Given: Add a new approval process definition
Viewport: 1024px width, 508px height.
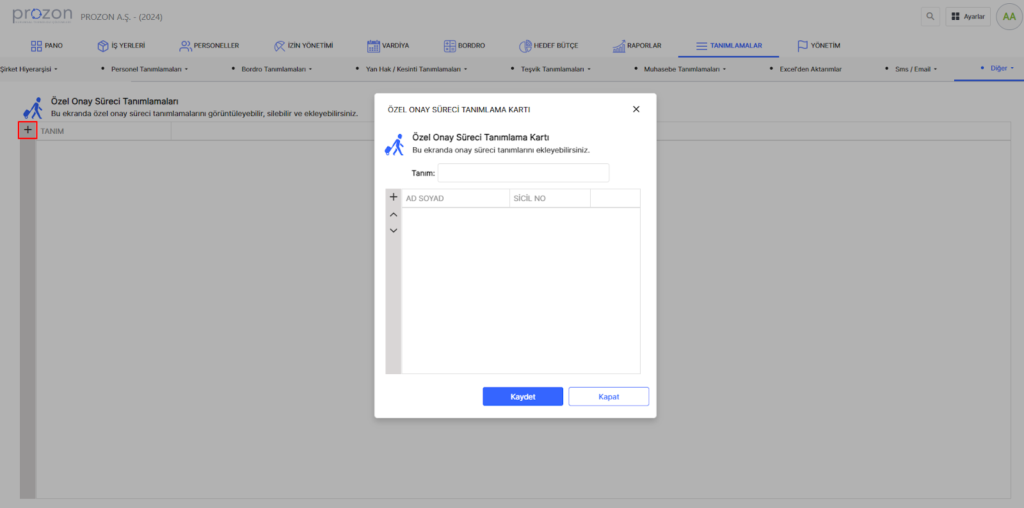Looking at the screenshot, I should (x=28, y=130).
